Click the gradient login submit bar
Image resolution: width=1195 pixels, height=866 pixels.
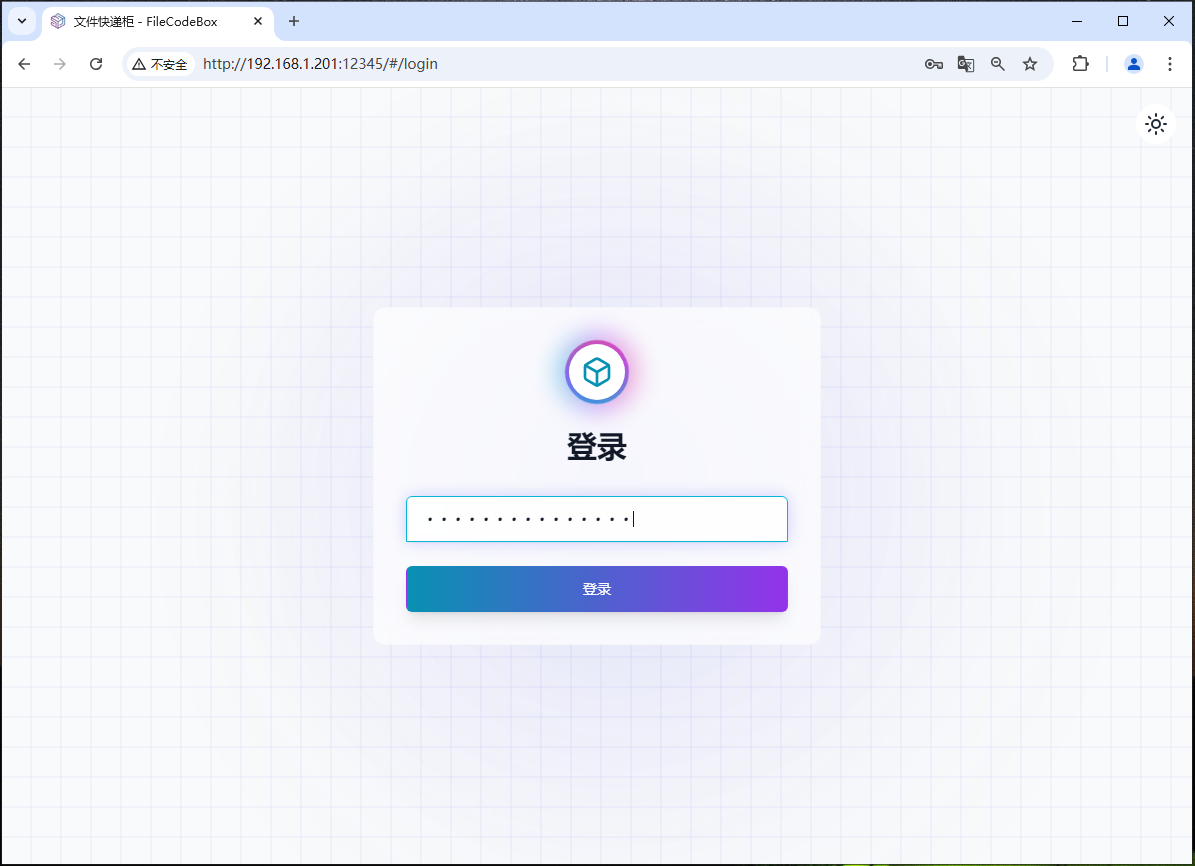(597, 589)
